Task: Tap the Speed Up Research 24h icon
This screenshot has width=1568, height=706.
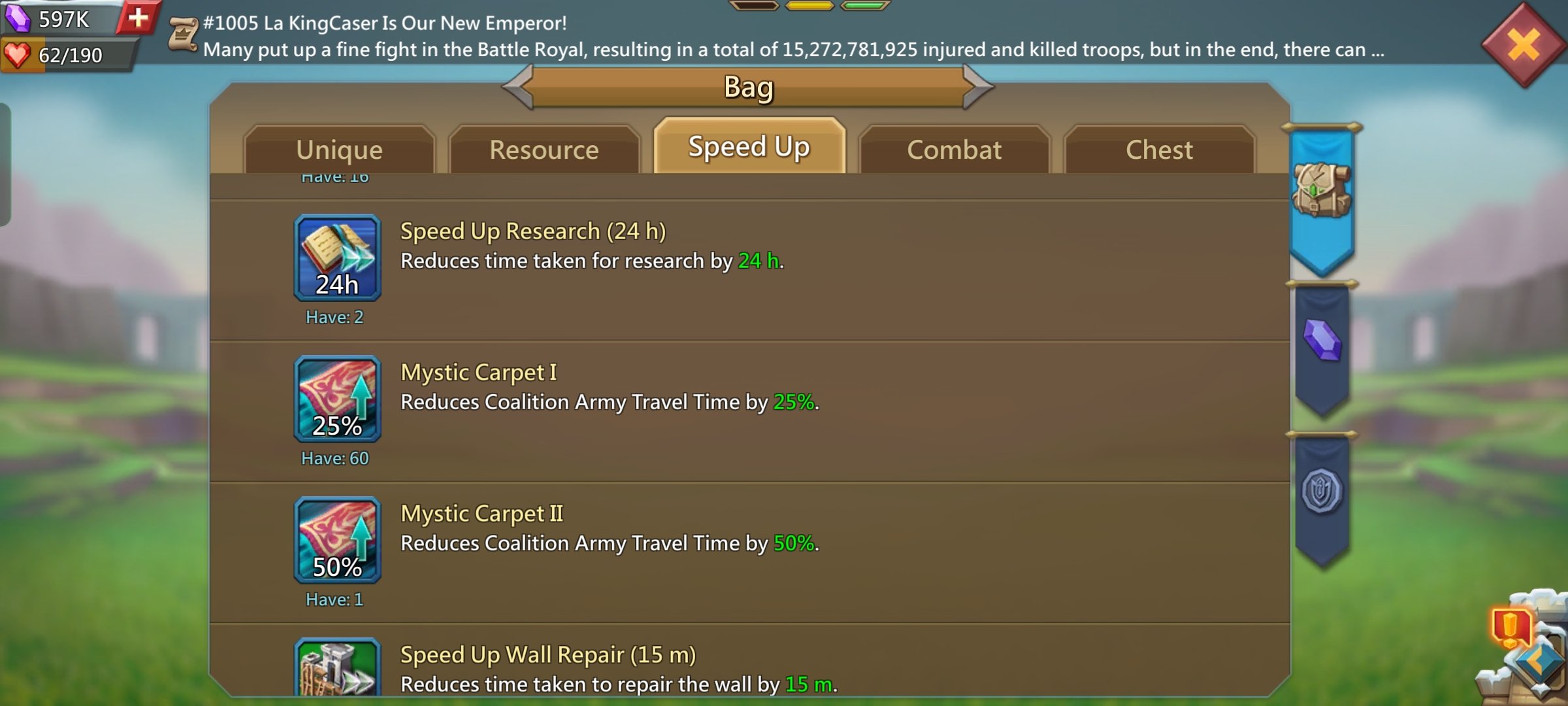Action: (x=337, y=258)
